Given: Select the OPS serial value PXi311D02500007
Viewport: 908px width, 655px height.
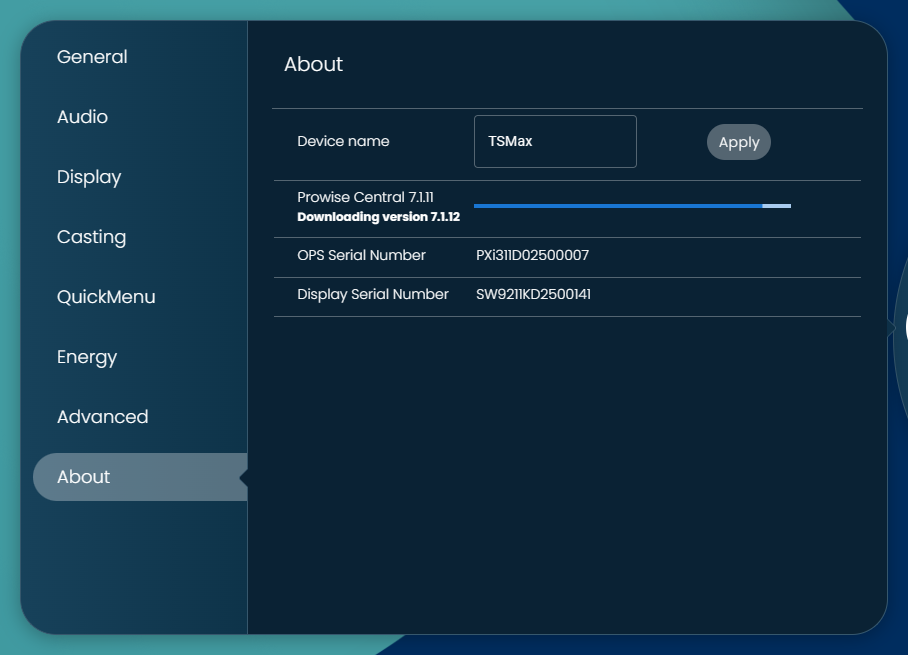Looking at the screenshot, I should pyautogui.click(x=532, y=255).
